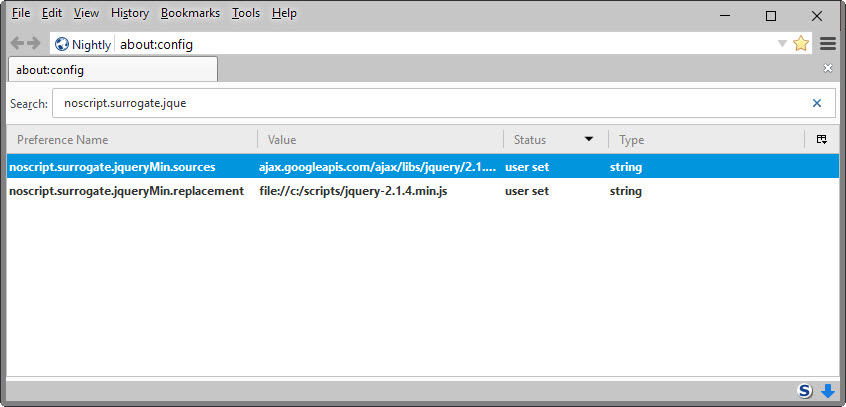Screen dimensions: 846x407
Task: Click 'string' type of the replacement row
Action: tap(626, 191)
